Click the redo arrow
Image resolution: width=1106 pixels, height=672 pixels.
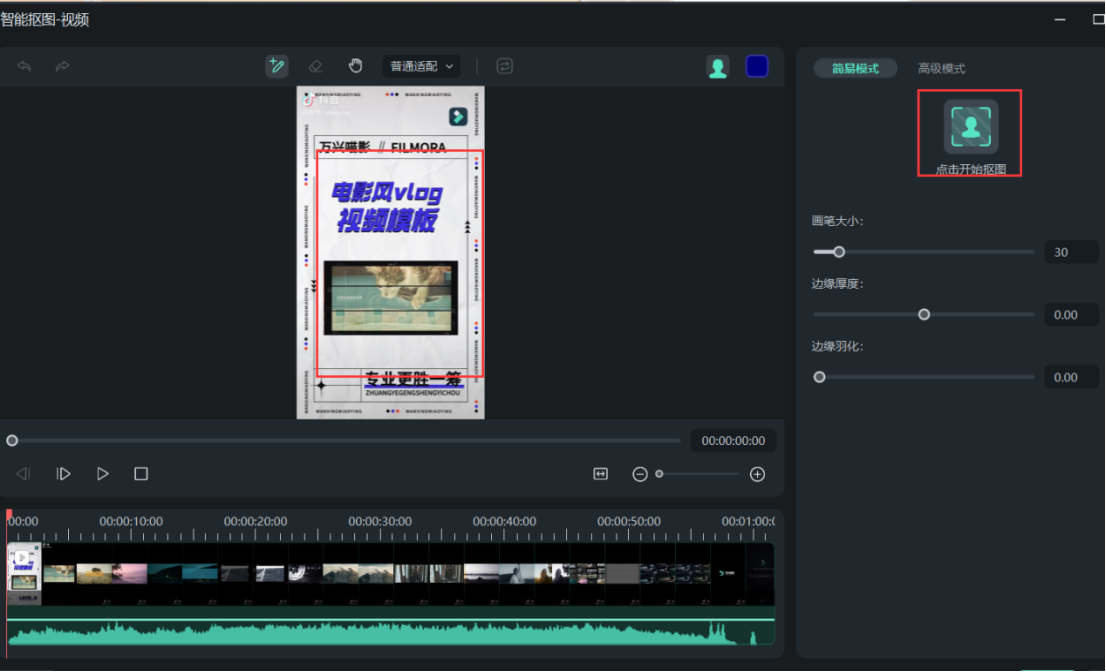62,66
